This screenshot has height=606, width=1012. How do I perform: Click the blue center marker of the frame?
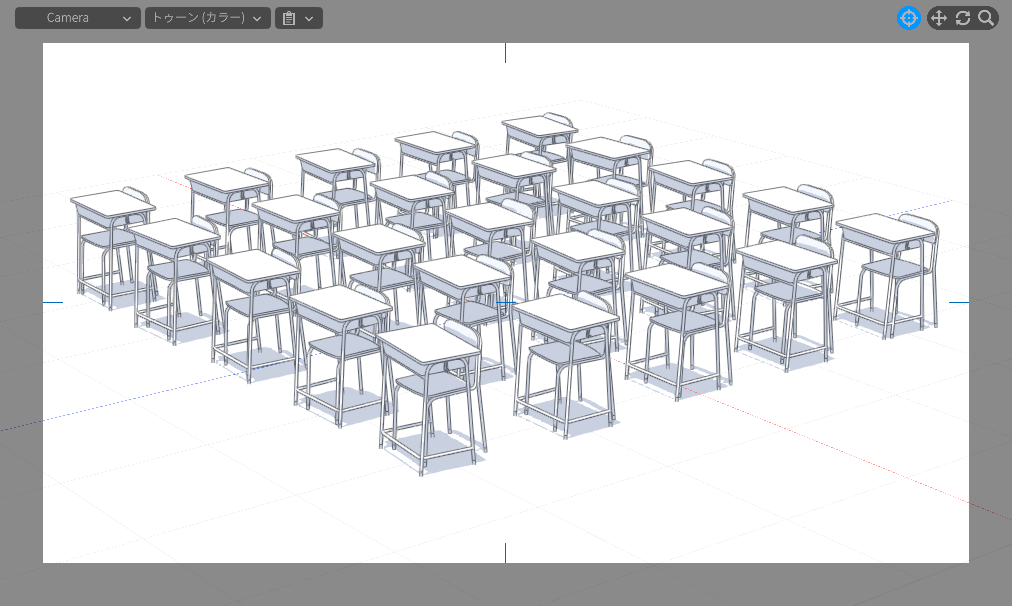pyautogui.click(x=506, y=302)
